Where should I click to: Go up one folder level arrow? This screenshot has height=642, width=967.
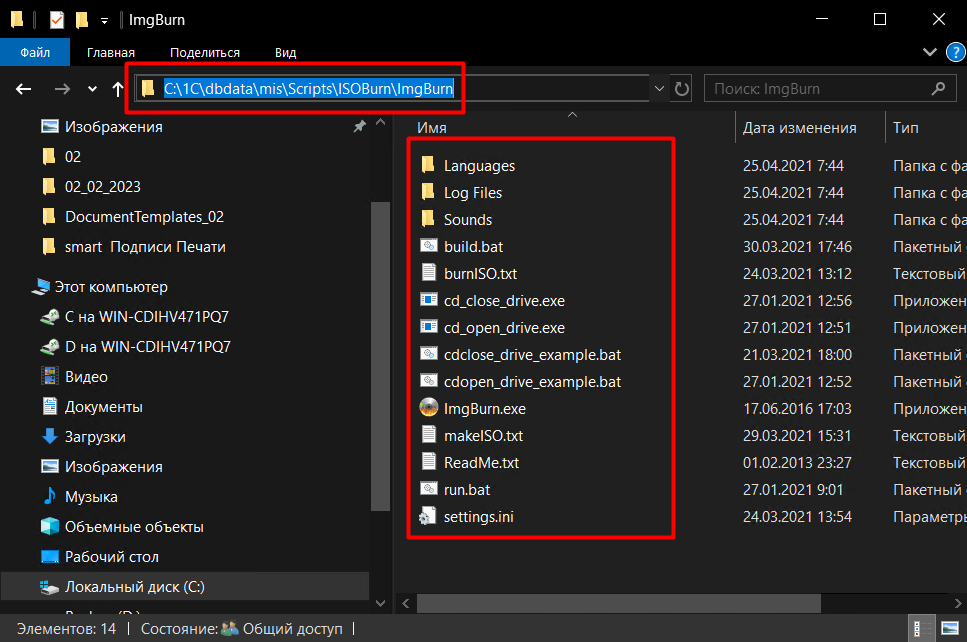tap(118, 89)
